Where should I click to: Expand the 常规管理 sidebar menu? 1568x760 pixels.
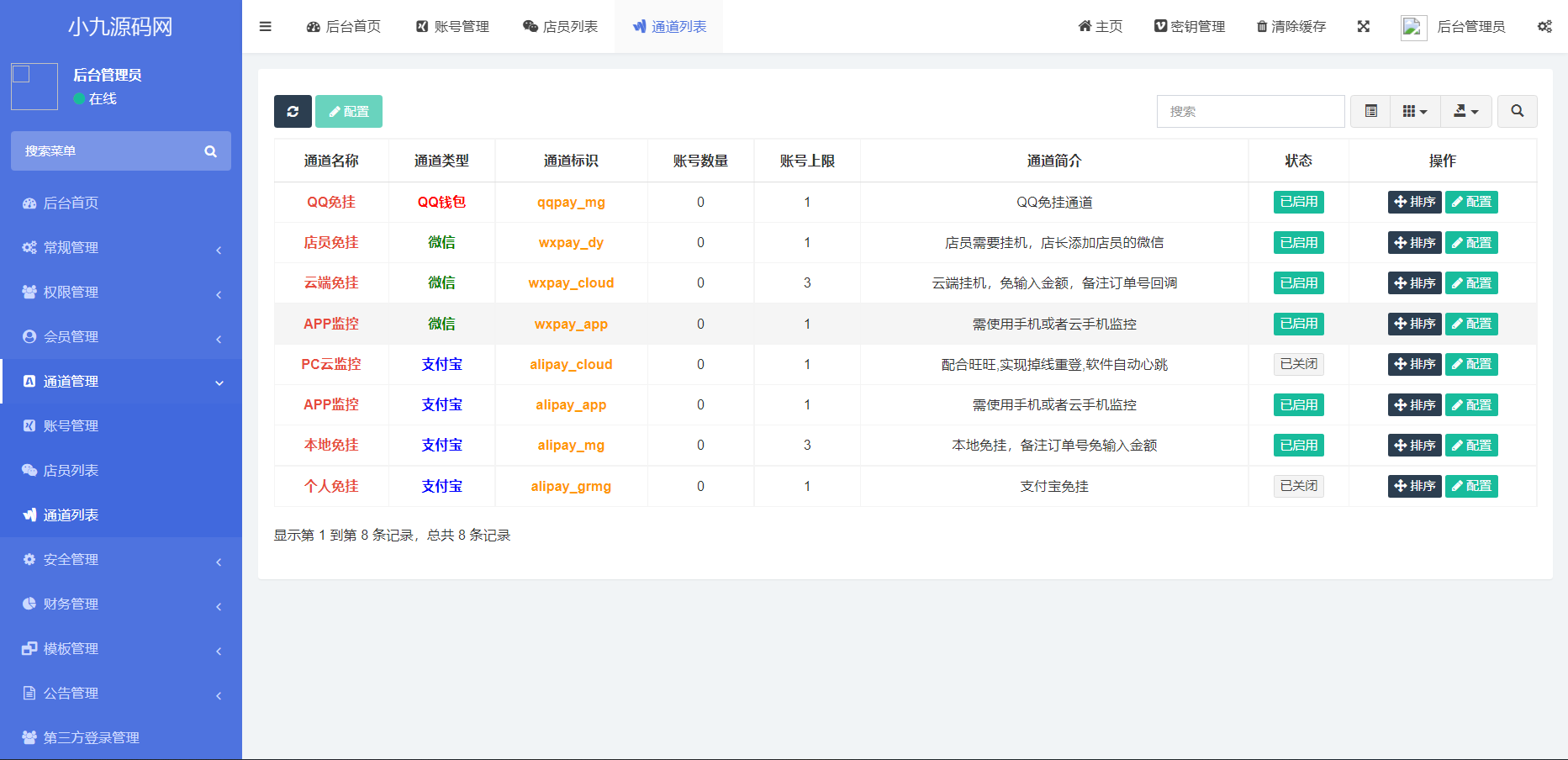(121, 247)
